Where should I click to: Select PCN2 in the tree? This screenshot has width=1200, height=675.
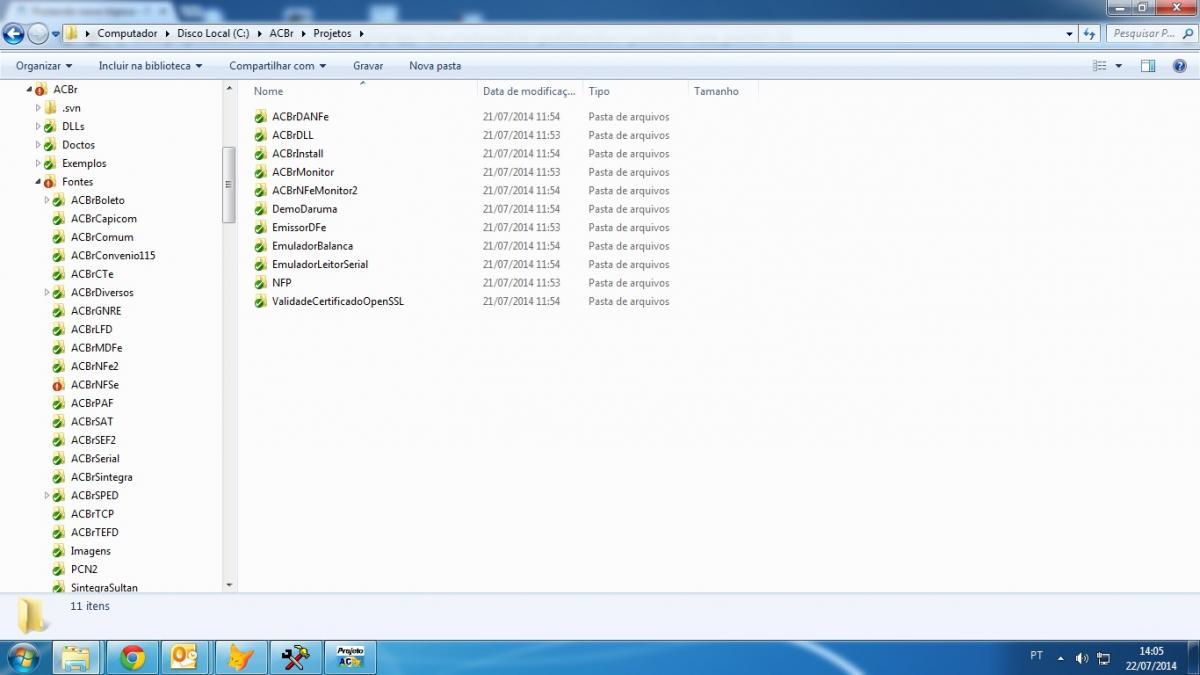(84, 570)
